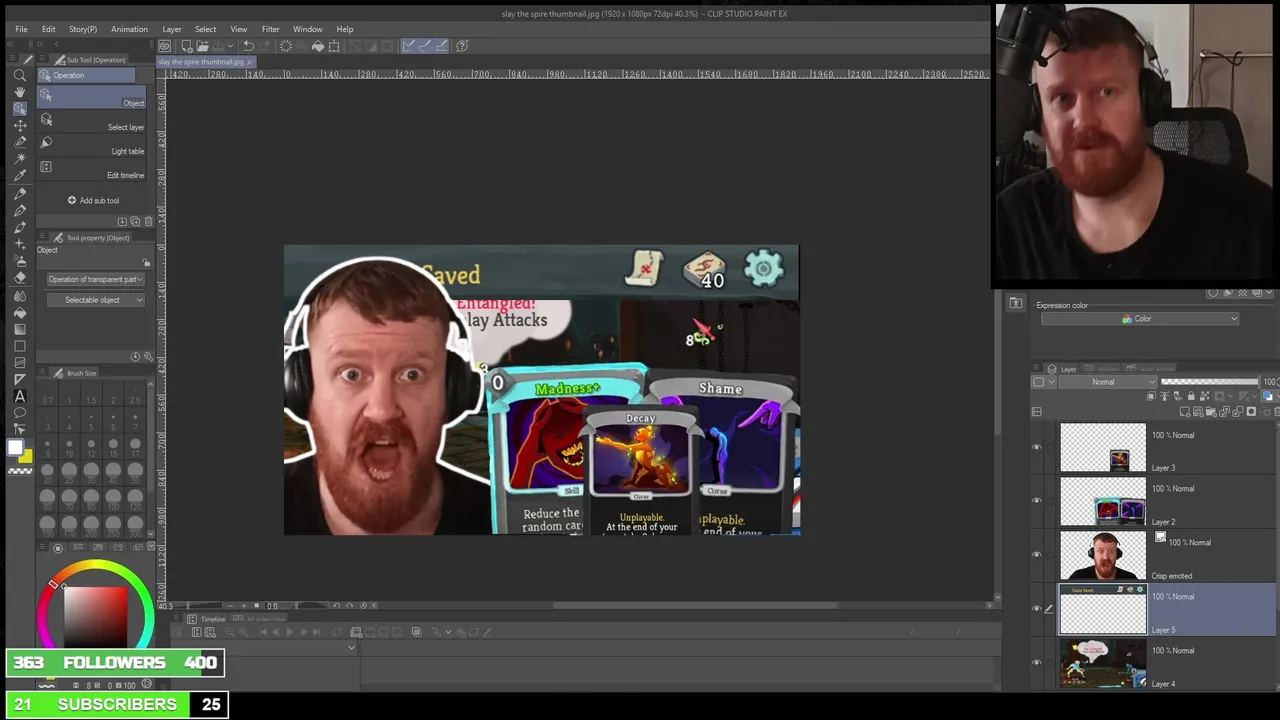Select the Crisp emoted layer thumbnail
The height and width of the screenshot is (720, 1280).
click(x=1103, y=555)
